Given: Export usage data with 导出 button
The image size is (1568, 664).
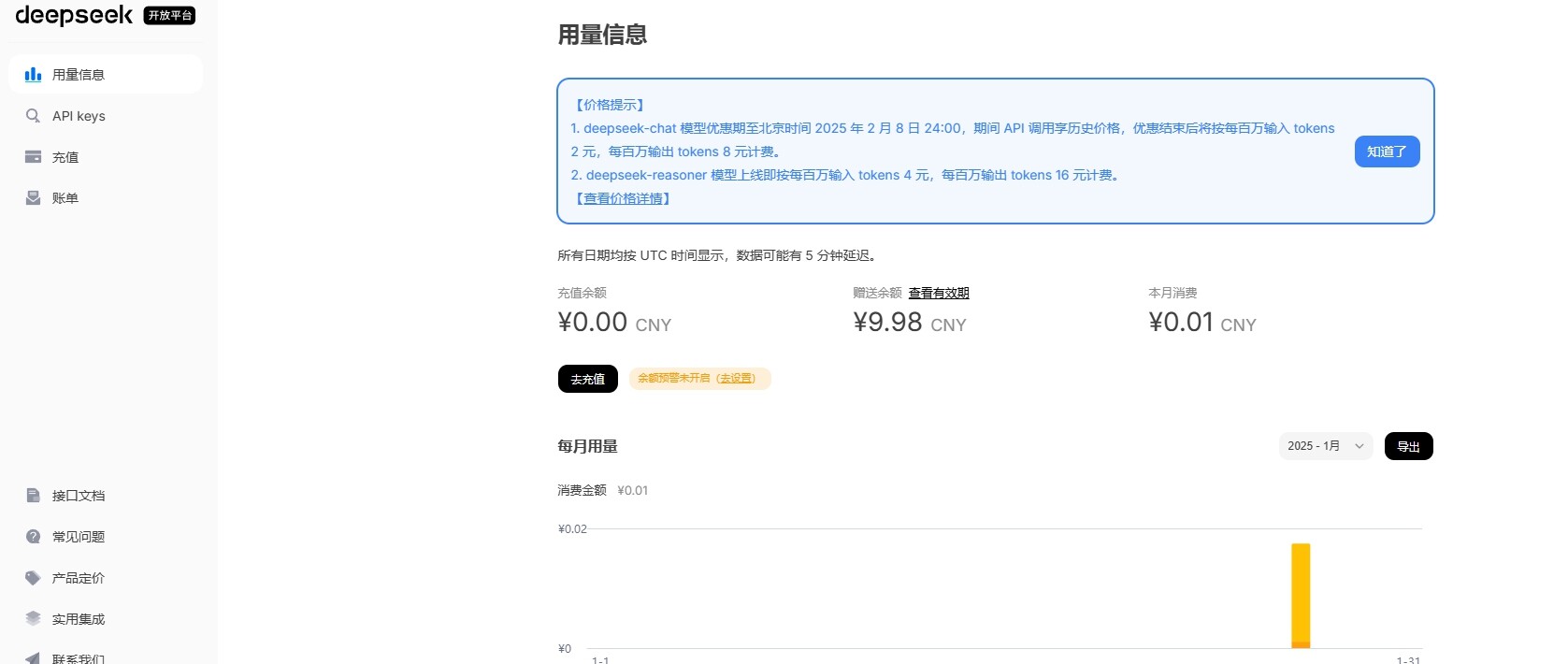Looking at the screenshot, I should click(1408, 446).
